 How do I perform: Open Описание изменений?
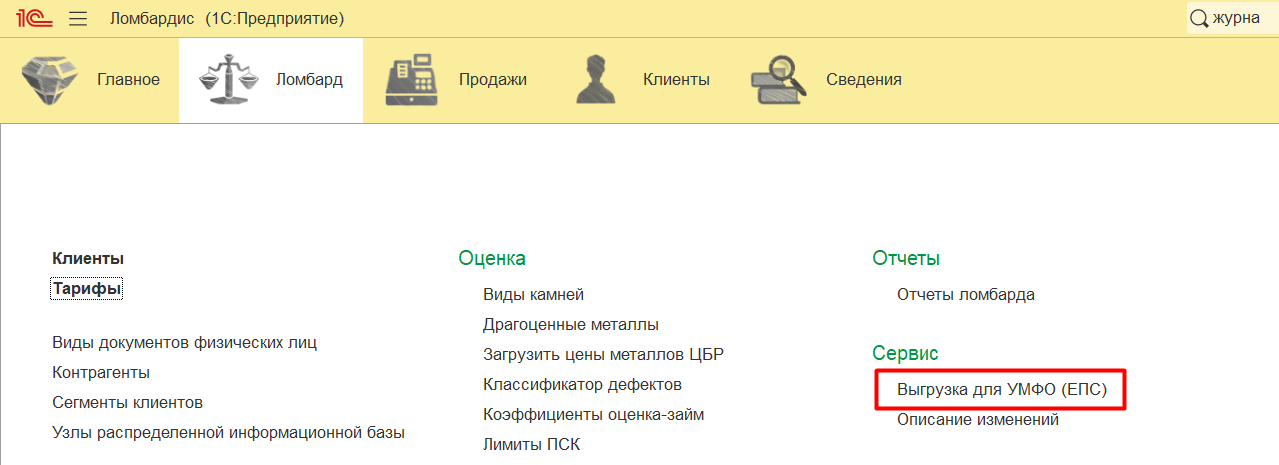[978, 420]
